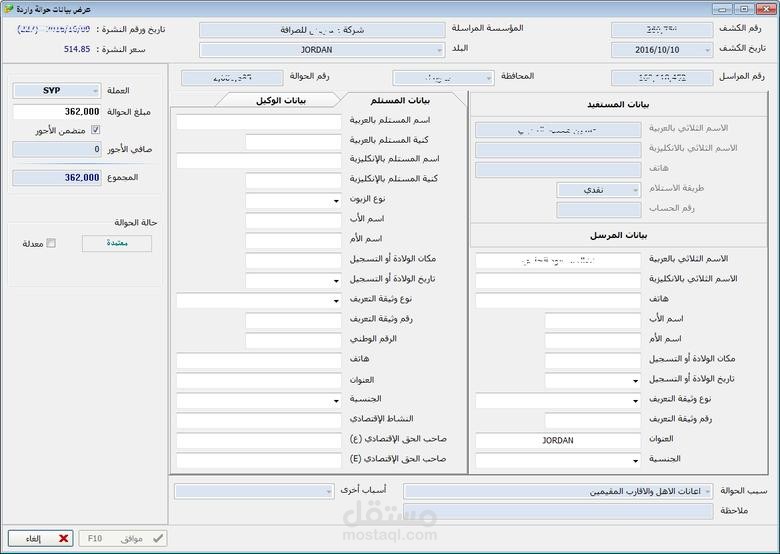Open recipient الجنسية dropdown
This screenshot has width=780, height=554.
pos(336,401)
